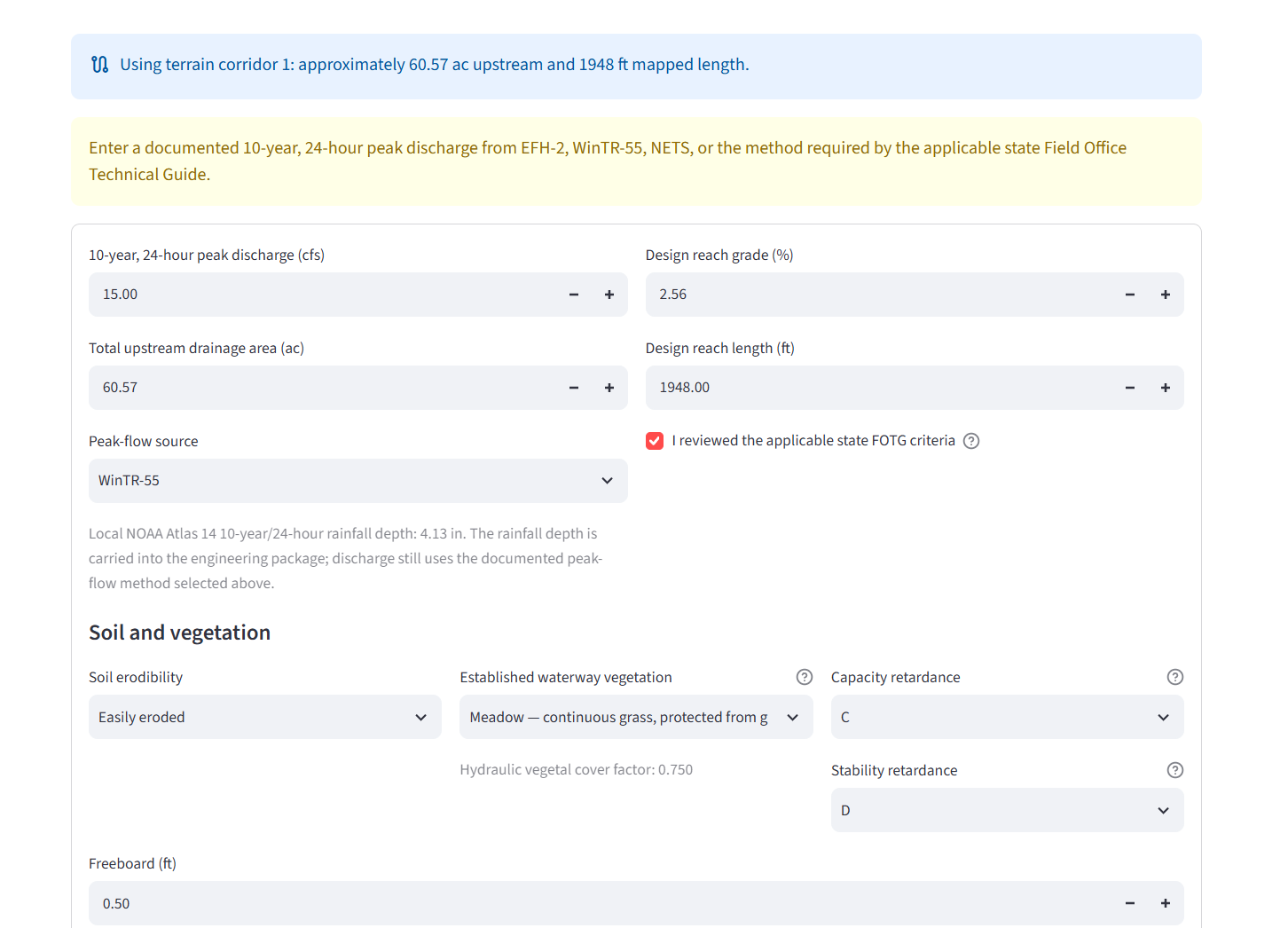Click the '10-year, 24-hour peak discharge (cfs)' label

[x=207, y=255]
